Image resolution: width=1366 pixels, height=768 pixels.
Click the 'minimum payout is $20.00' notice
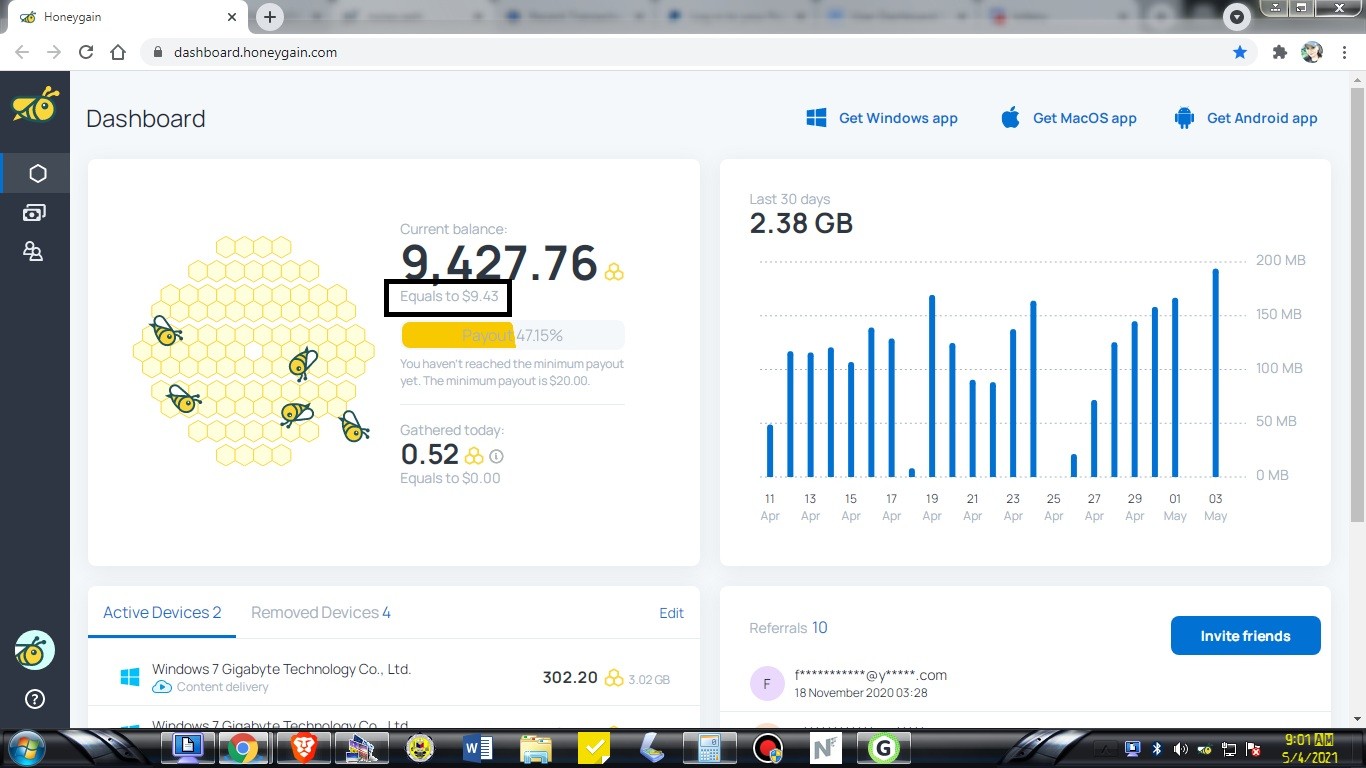pyautogui.click(x=512, y=372)
